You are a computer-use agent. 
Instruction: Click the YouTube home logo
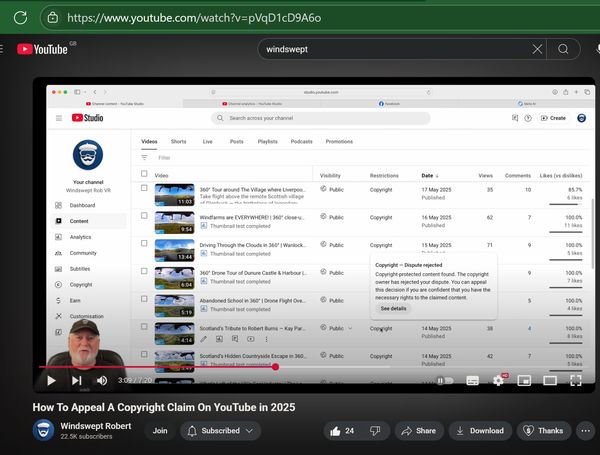click(42, 49)
